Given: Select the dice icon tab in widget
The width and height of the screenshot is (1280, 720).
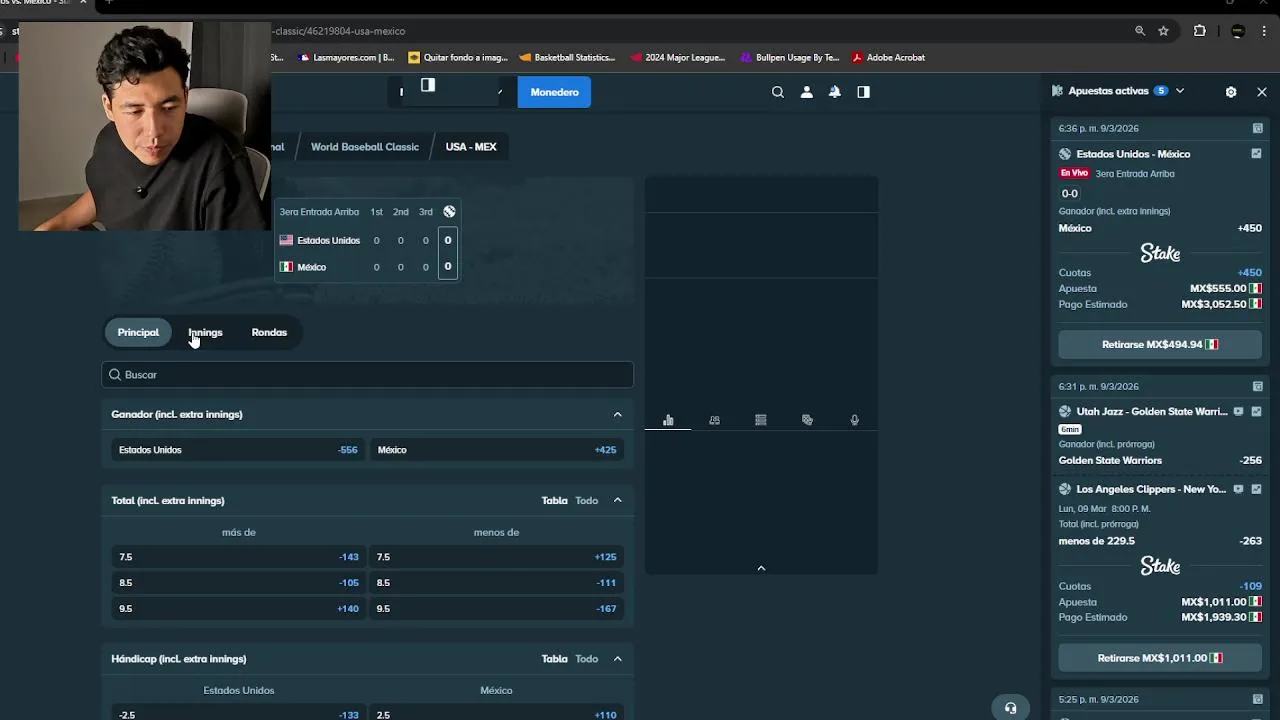Looking at the screenshot, I should coord(807,420).
